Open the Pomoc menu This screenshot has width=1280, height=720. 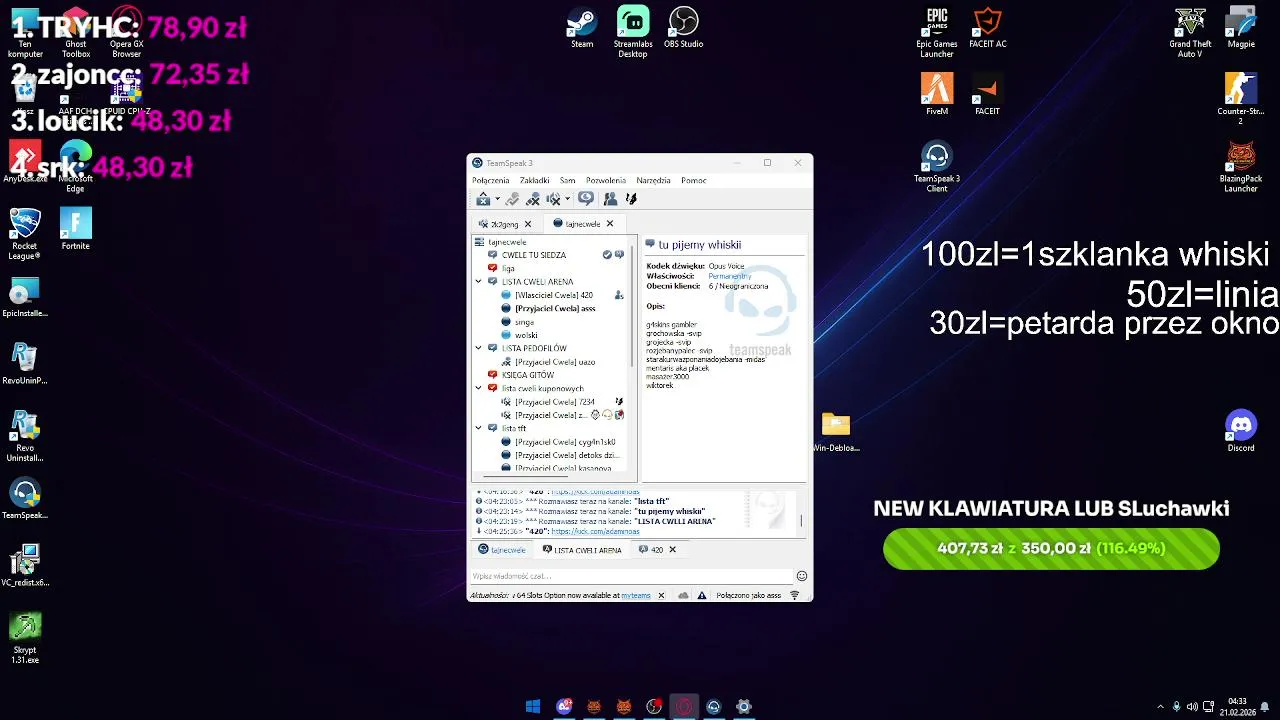pyautogui.click(x=694, y=181)
